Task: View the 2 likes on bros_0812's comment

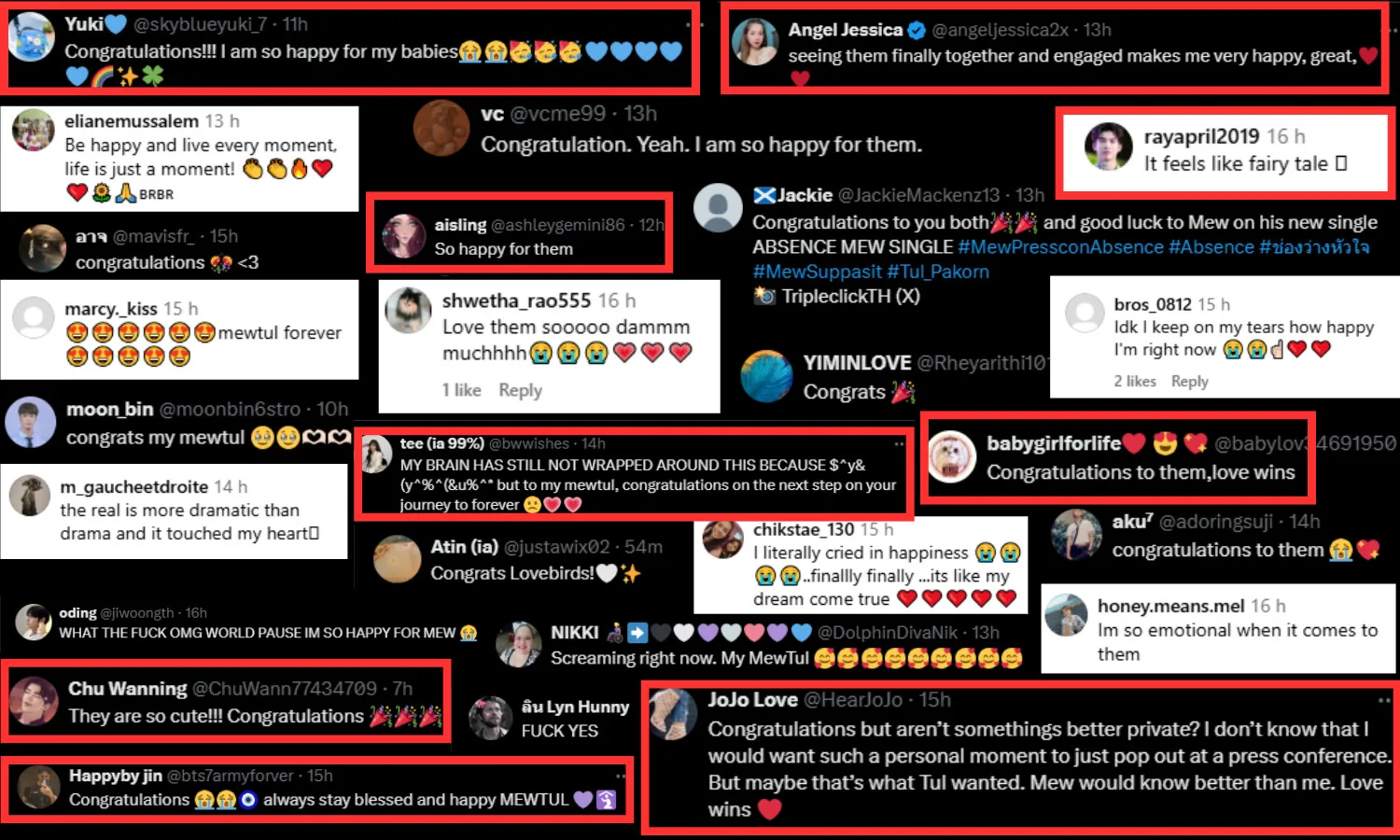Action: coord(1135,381)
